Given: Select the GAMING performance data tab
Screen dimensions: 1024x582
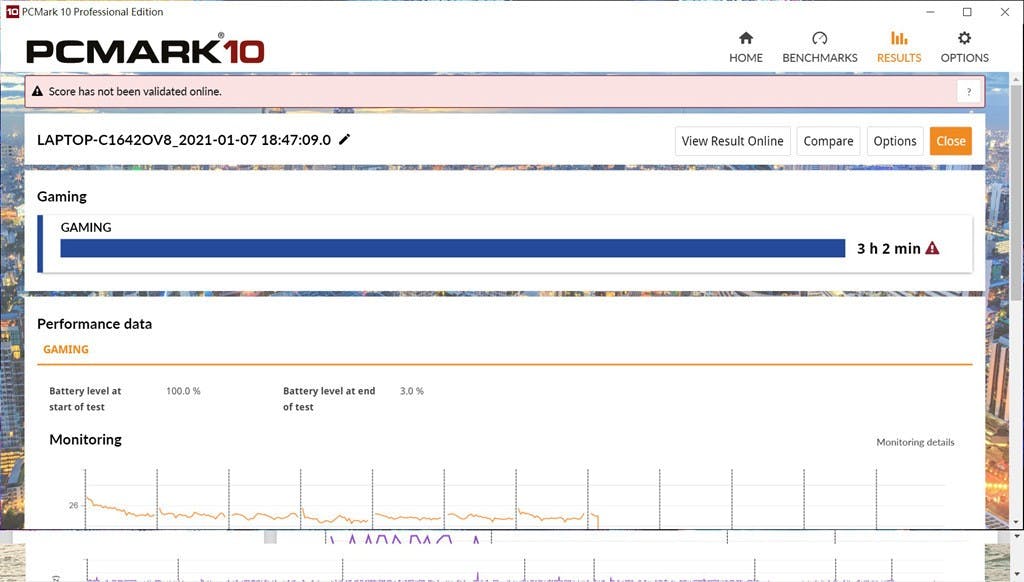Looking at the screenshot, I should click(x=66, y=349).
